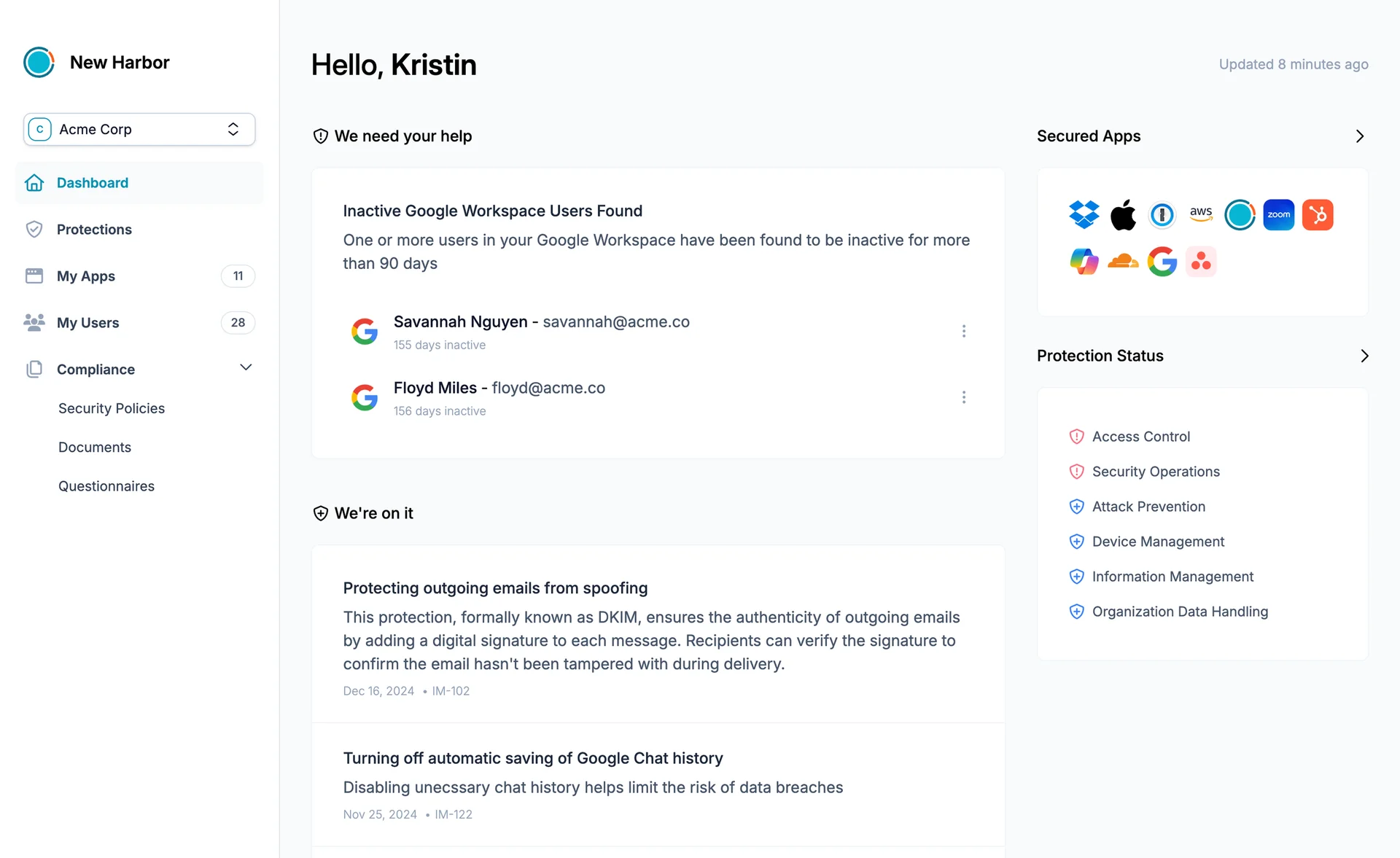The image size is (1400, 858).
Task: Navigate to Security Policies
Action: 112,408
